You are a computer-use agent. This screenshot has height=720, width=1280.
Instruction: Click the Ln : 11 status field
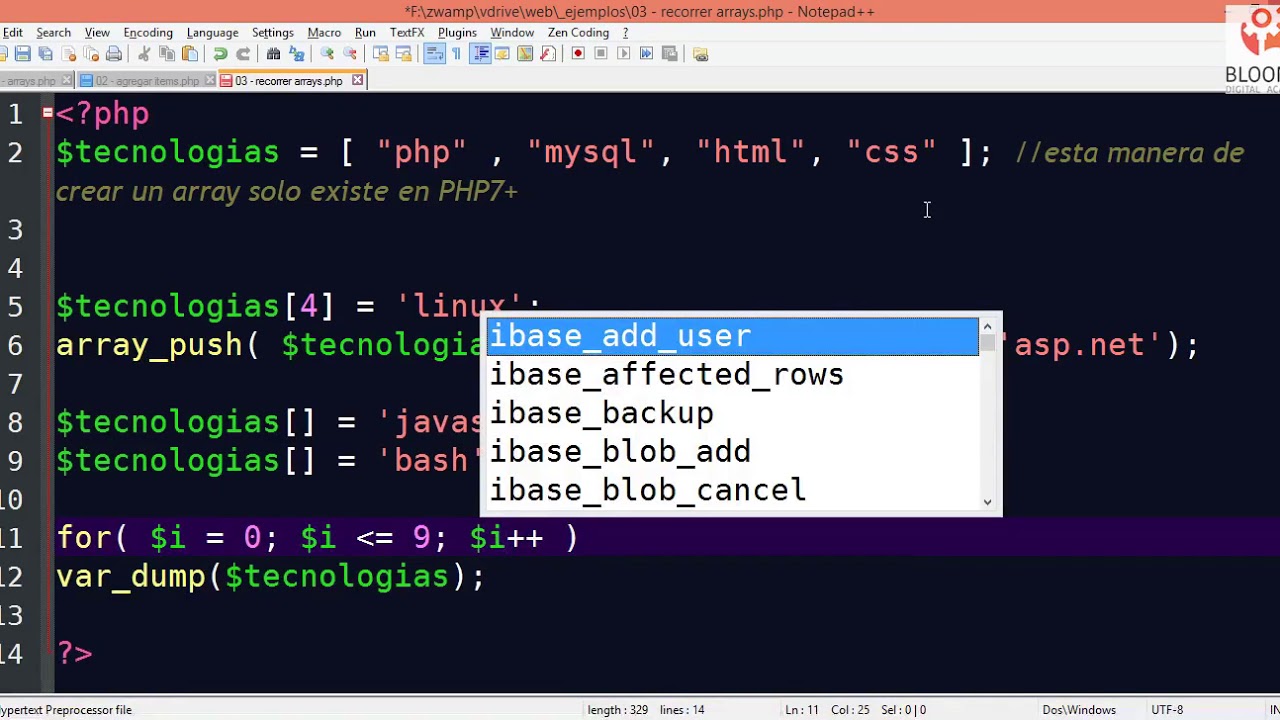(x=802, y=710)
